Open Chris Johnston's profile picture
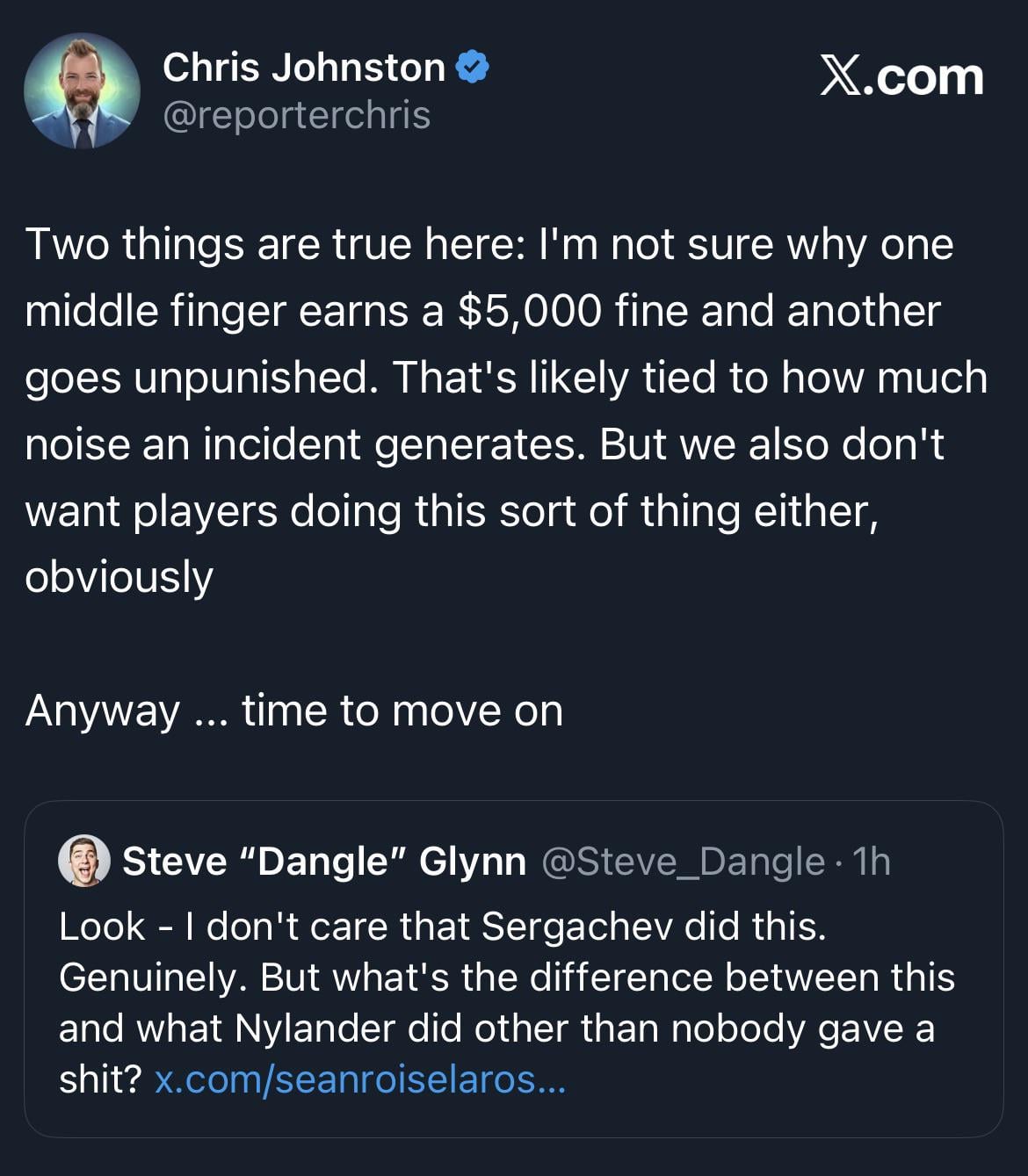The width and height of the screenshot is (1028, 1176). [82, 91]
